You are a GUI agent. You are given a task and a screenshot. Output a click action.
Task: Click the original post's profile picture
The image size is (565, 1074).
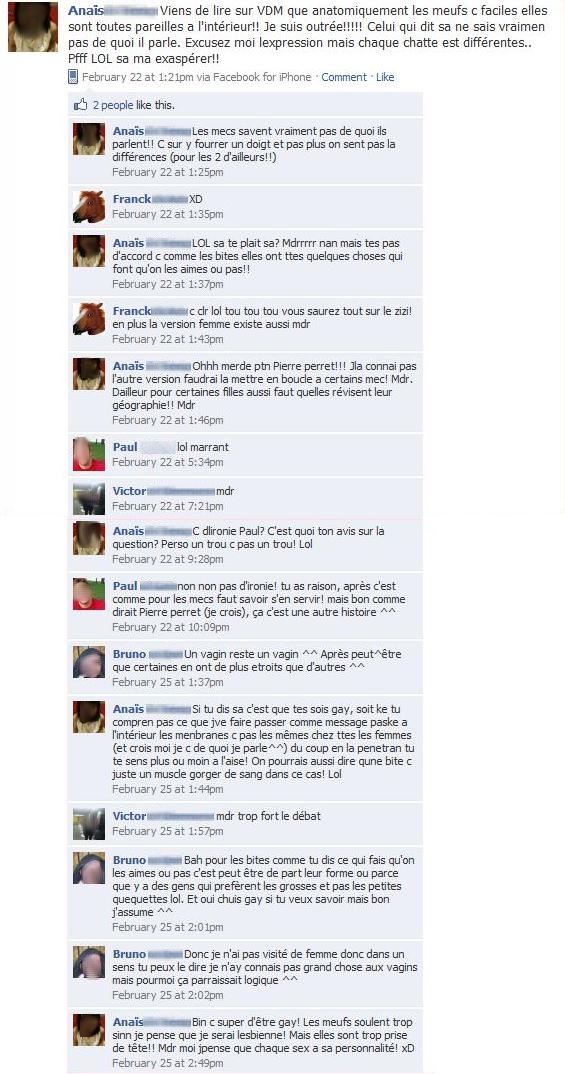click(33, 27)
